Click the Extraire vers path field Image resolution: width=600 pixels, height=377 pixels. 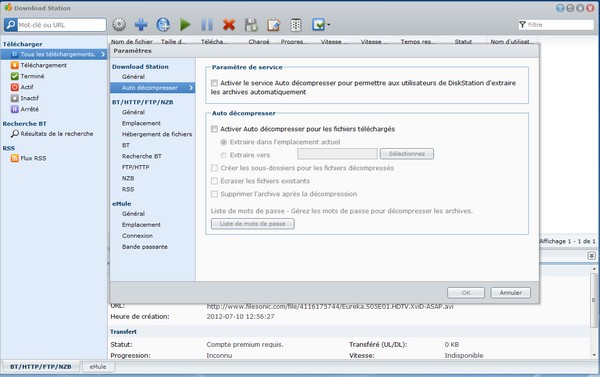(x=337, y=154)
